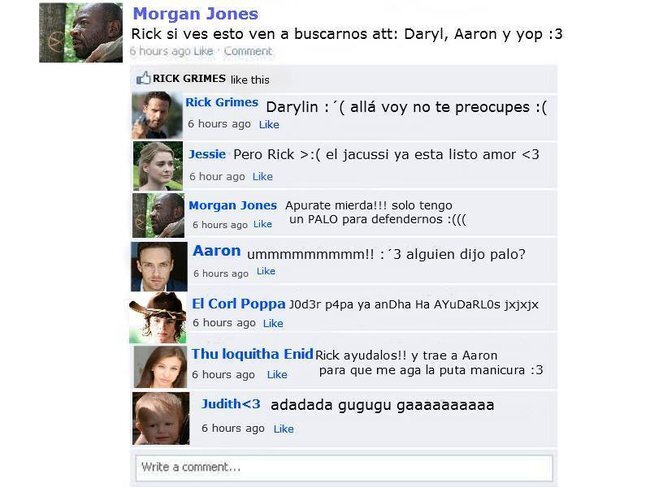Like Jessie's jacussi comment
The height and width of the screenshot is (487, 650).
pyautogui.click(x=262, y=177)
